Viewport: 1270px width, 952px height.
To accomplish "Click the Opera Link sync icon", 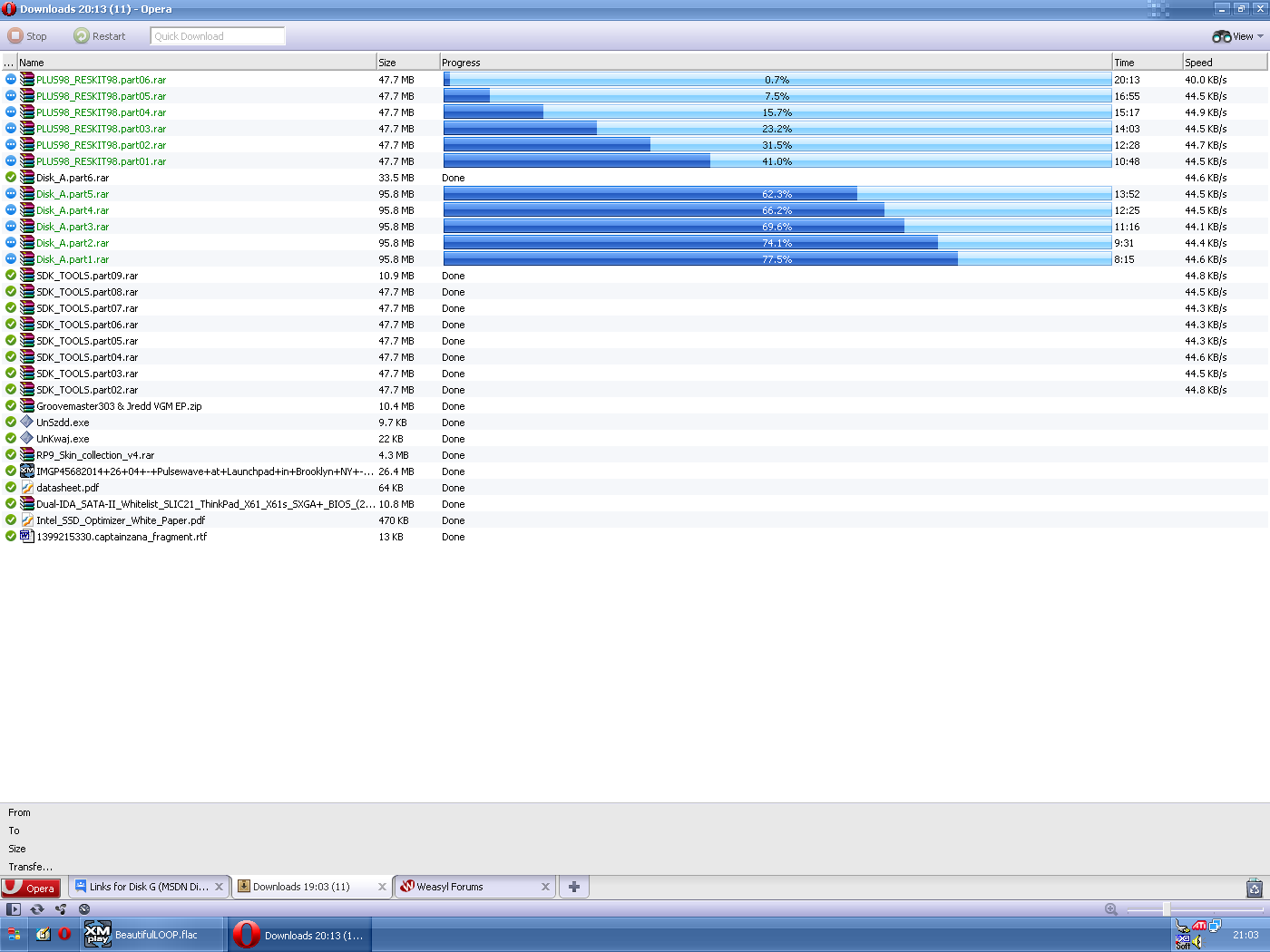I will click(37, 908).
